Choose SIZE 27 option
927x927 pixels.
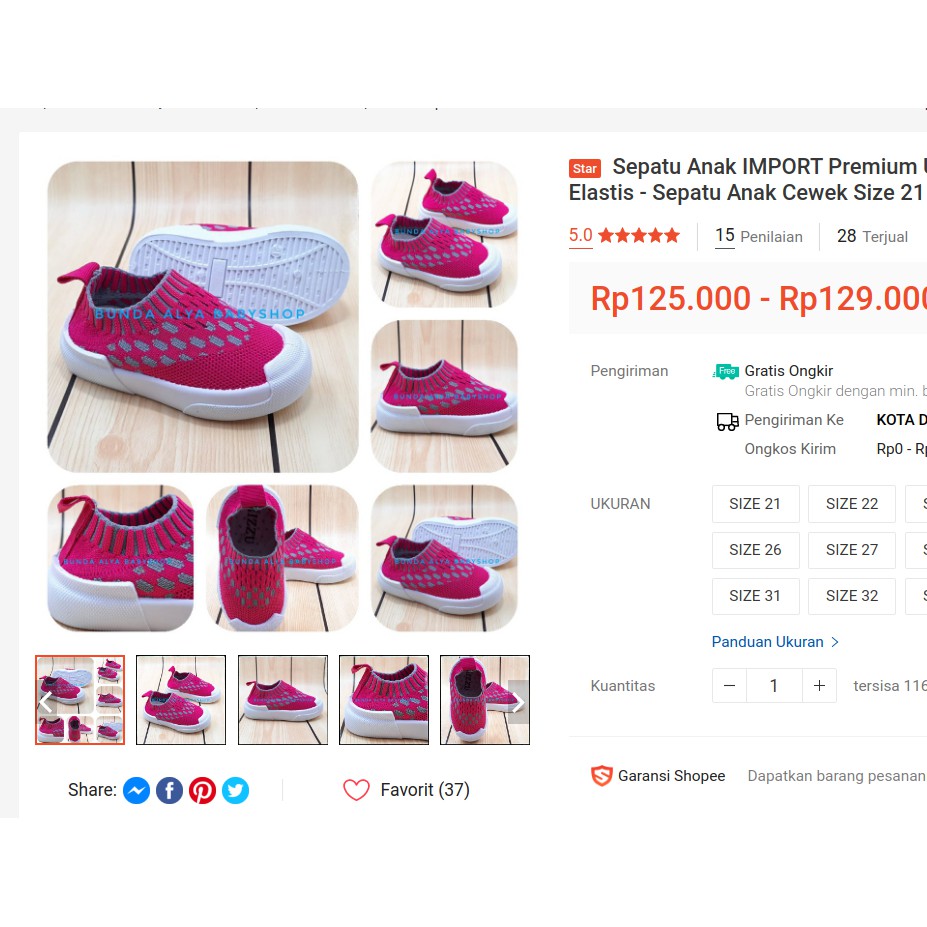click(x=852, y=550)
